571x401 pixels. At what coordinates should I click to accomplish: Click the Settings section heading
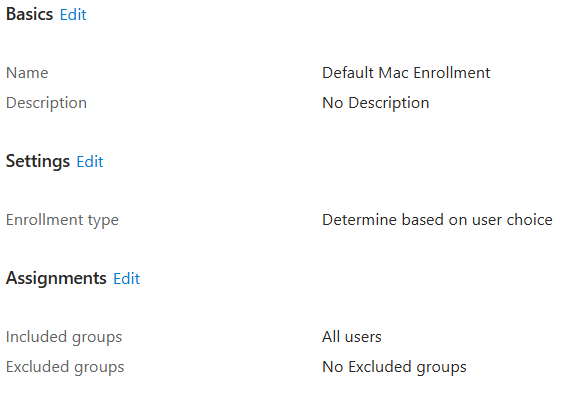click(38, 161)
